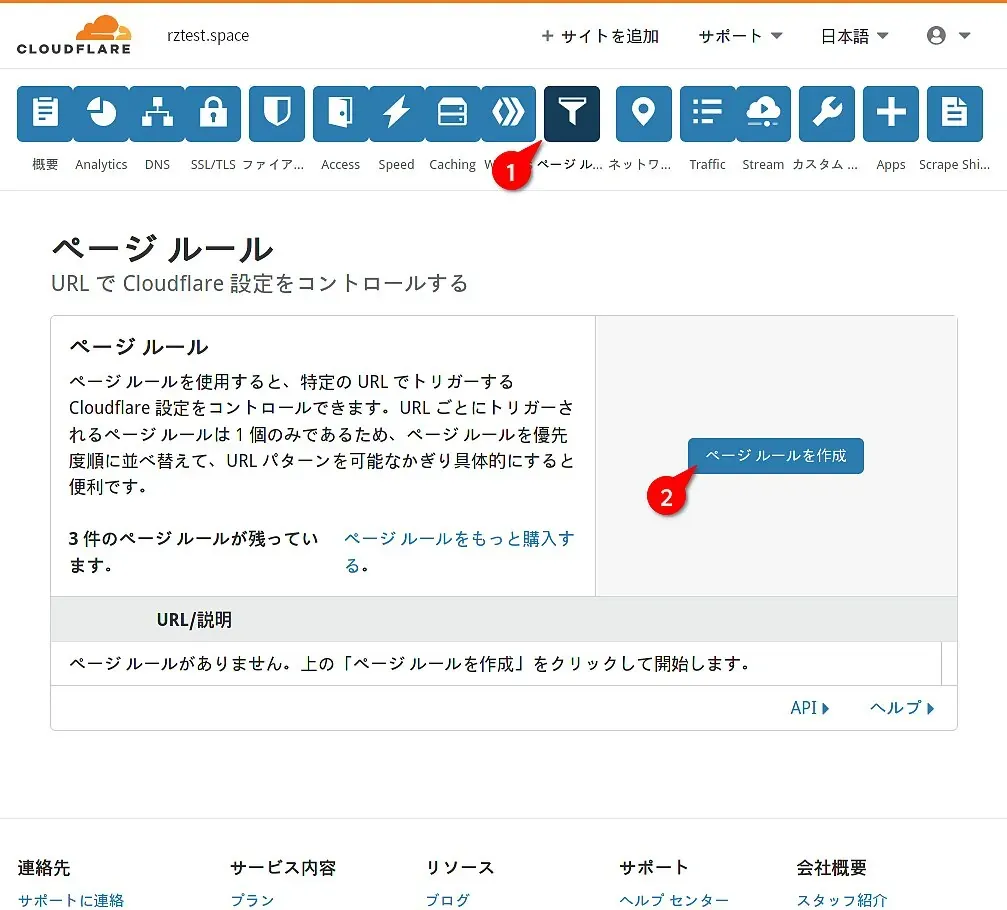This screenshot has height=910, width=1007.
Task: Open the Apps plus icon
Action: coord(890,114)
